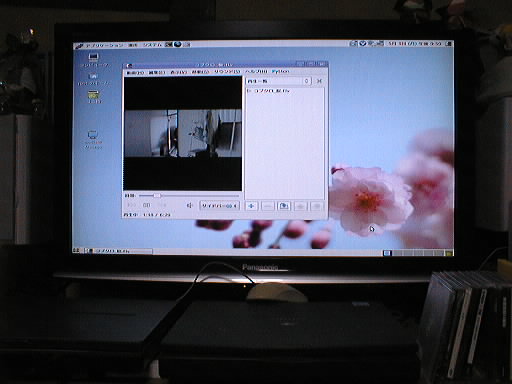This screenshot has height=384, width=512.
Task: Close the sidebar with its X button
Action: [x=319, y=81]
